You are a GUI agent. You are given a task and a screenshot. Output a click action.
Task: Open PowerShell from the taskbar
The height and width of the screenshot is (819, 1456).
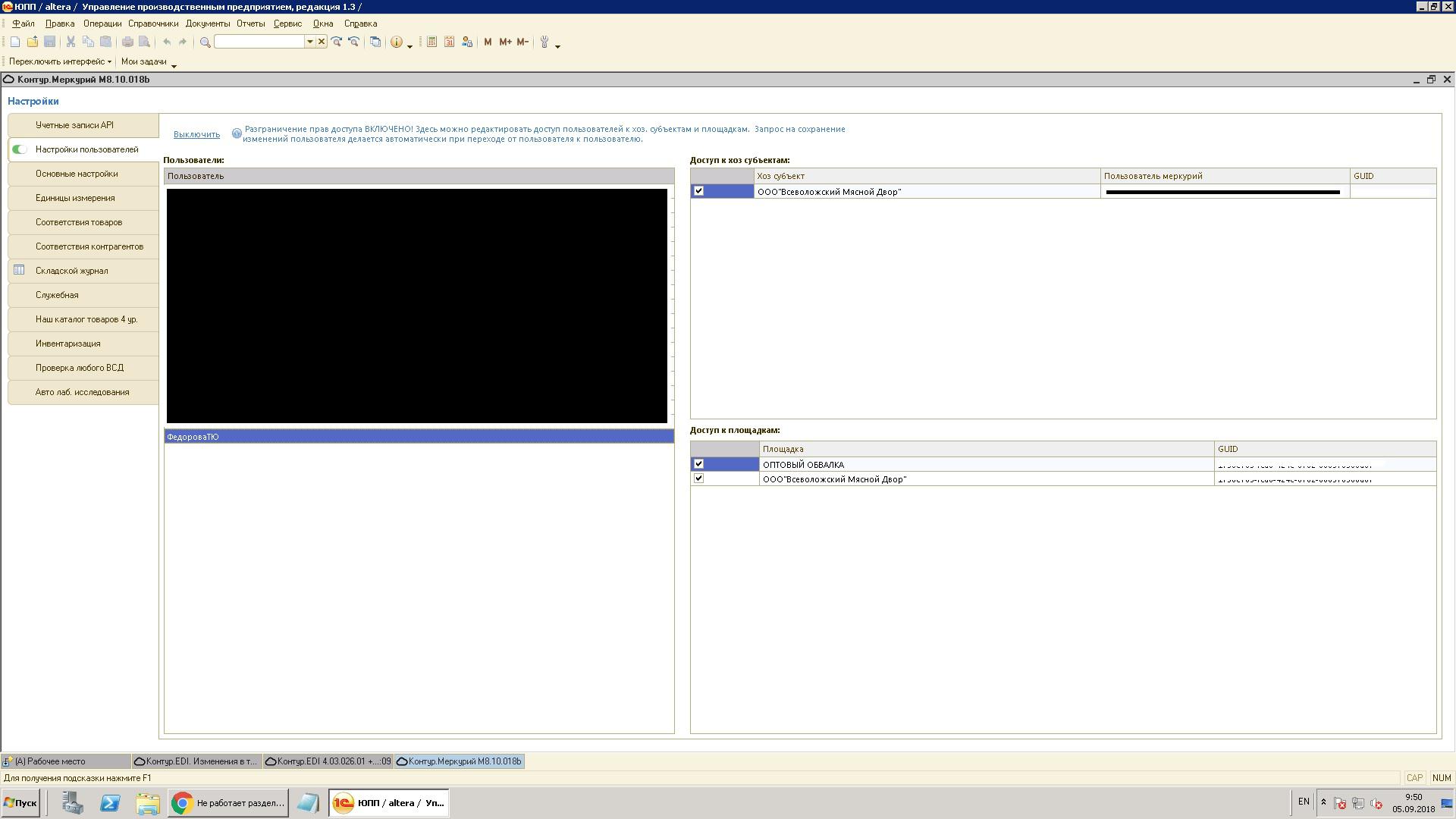[110, 802]
